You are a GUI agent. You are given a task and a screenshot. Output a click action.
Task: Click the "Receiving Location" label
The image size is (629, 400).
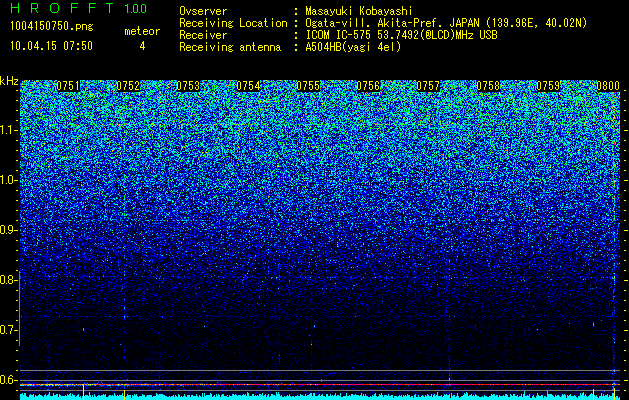[x=233, y=23]
